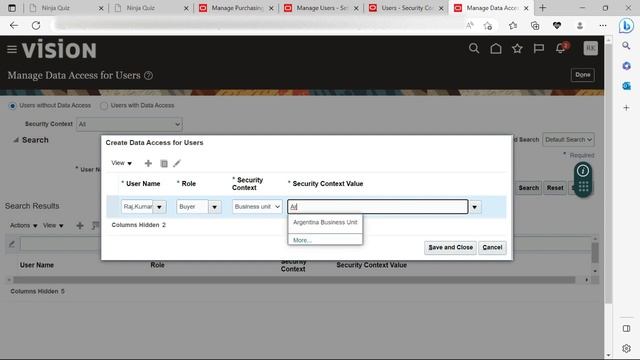Add a row with dialog plus icon

(148, 163)
